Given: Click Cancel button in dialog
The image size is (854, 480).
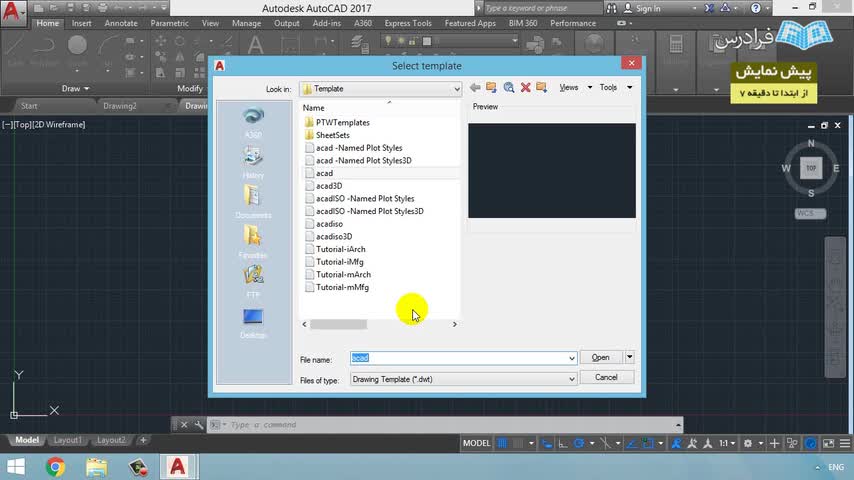Looking at the screenshot, I should tap(607, 377).
